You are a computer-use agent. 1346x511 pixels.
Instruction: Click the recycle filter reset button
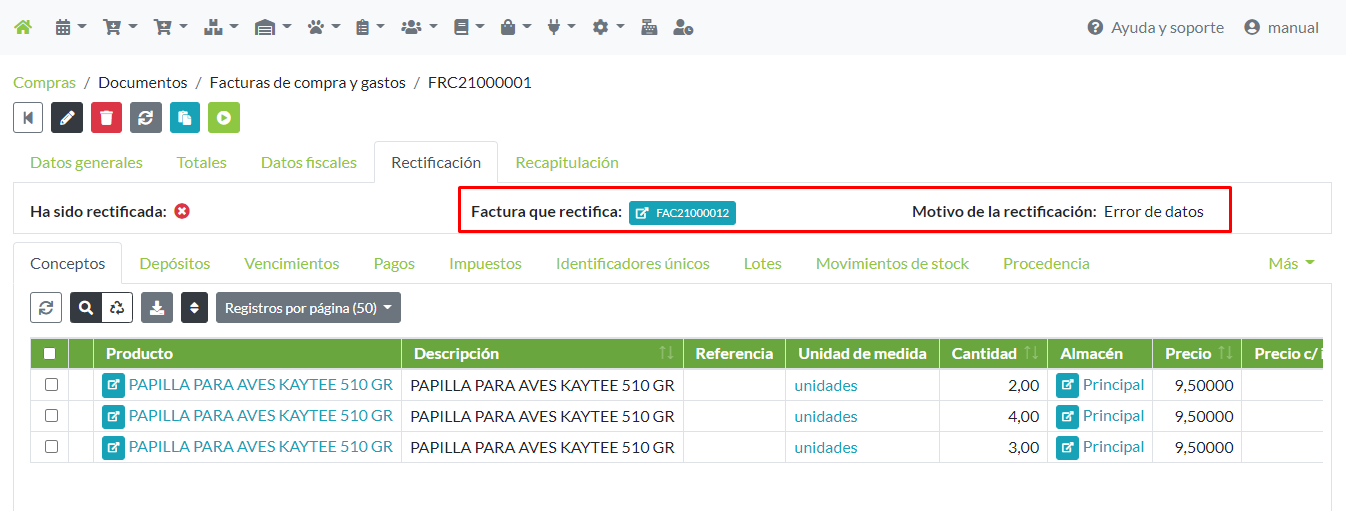pyautogui.click(x=117, y=308)
